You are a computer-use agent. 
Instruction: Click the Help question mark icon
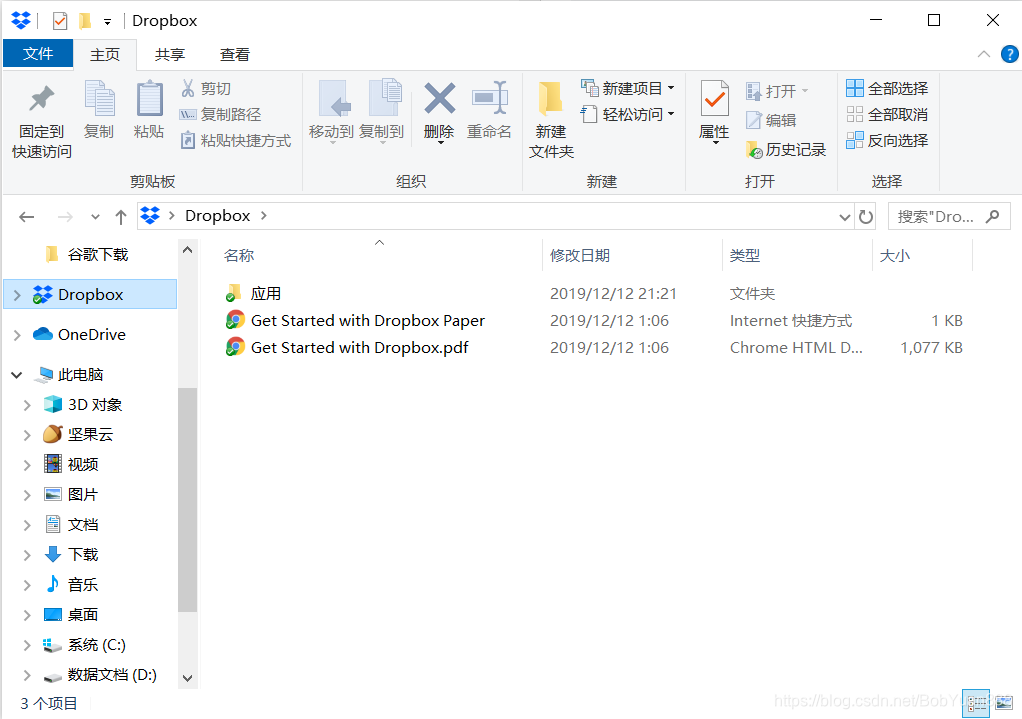tap(1010, 54)
